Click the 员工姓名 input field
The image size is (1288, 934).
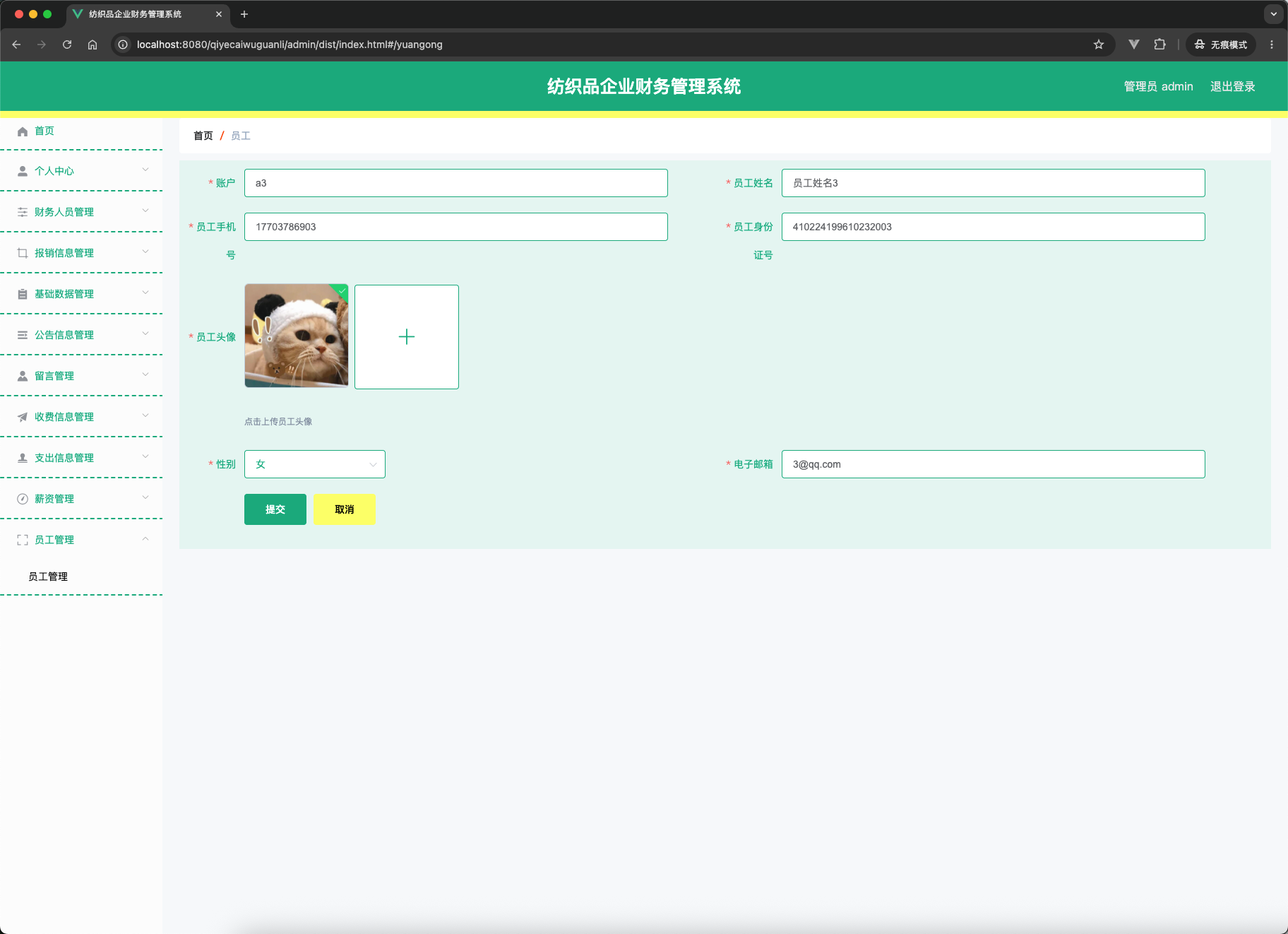pos(994,183)
